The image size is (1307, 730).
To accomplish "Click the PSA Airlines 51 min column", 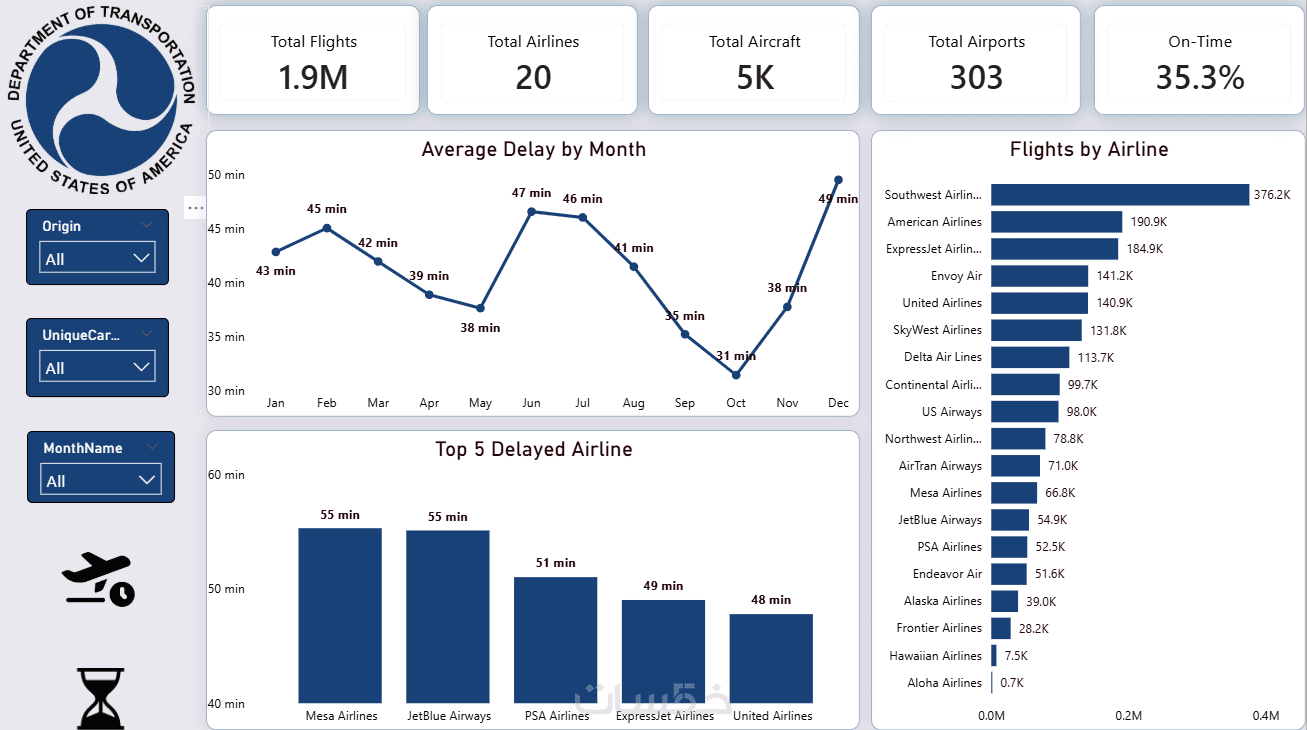I will 556,640.
